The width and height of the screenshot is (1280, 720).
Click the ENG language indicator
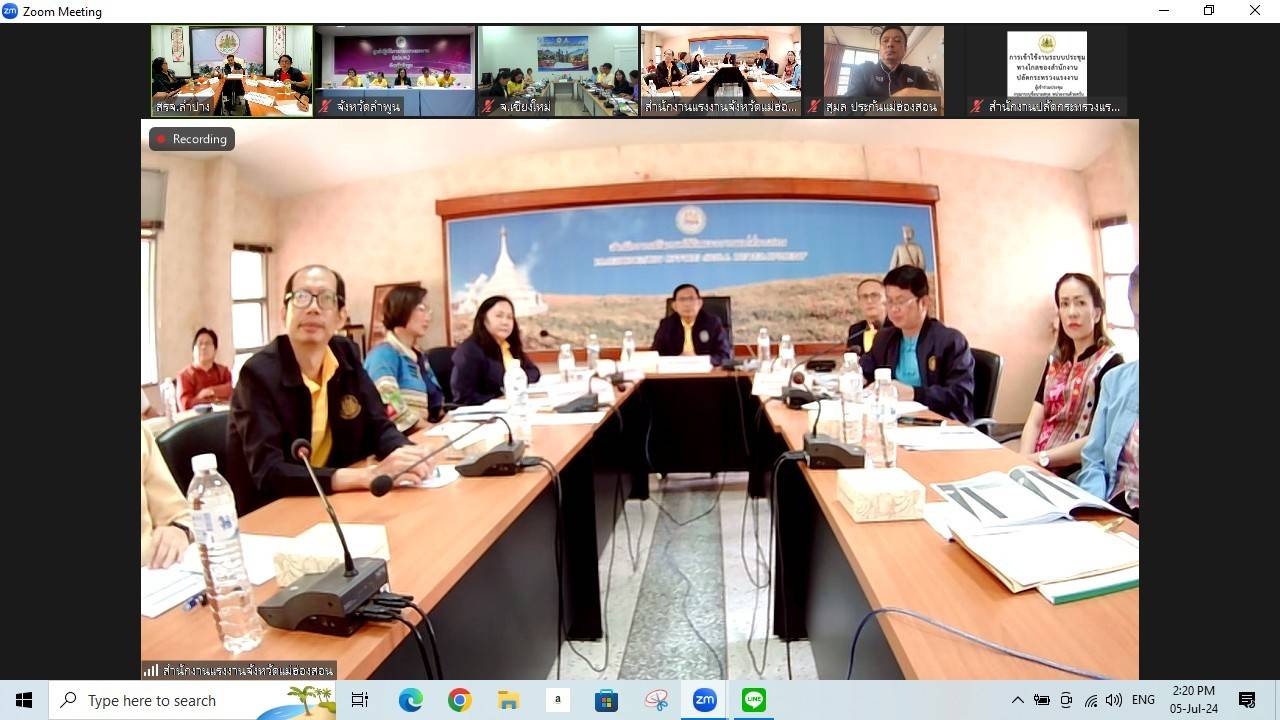click(x=1143, y=700)
